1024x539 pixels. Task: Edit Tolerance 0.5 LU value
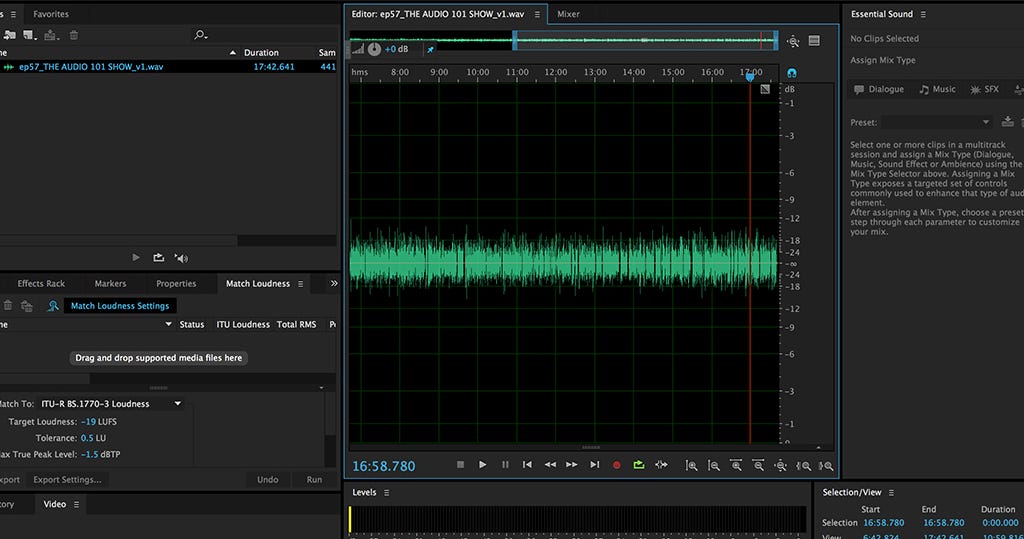pyautogui.click(x=87, y=438)
